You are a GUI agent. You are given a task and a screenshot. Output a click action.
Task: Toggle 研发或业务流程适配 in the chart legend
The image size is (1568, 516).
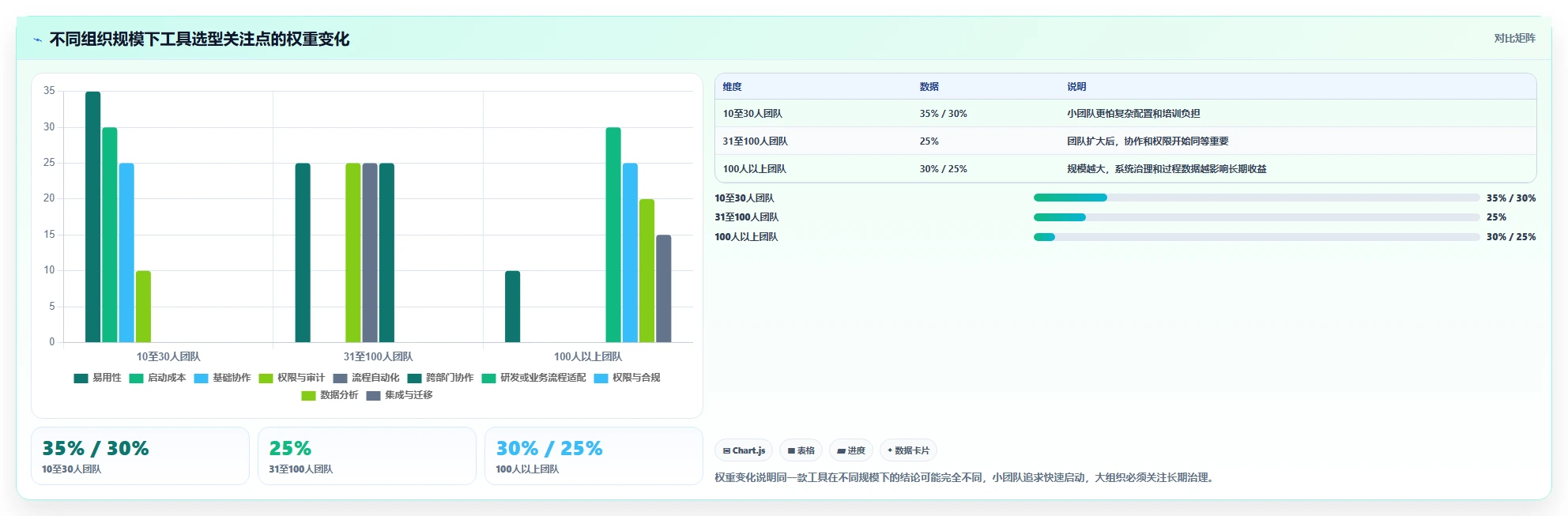pyautogui.click(x=533, y=378)
